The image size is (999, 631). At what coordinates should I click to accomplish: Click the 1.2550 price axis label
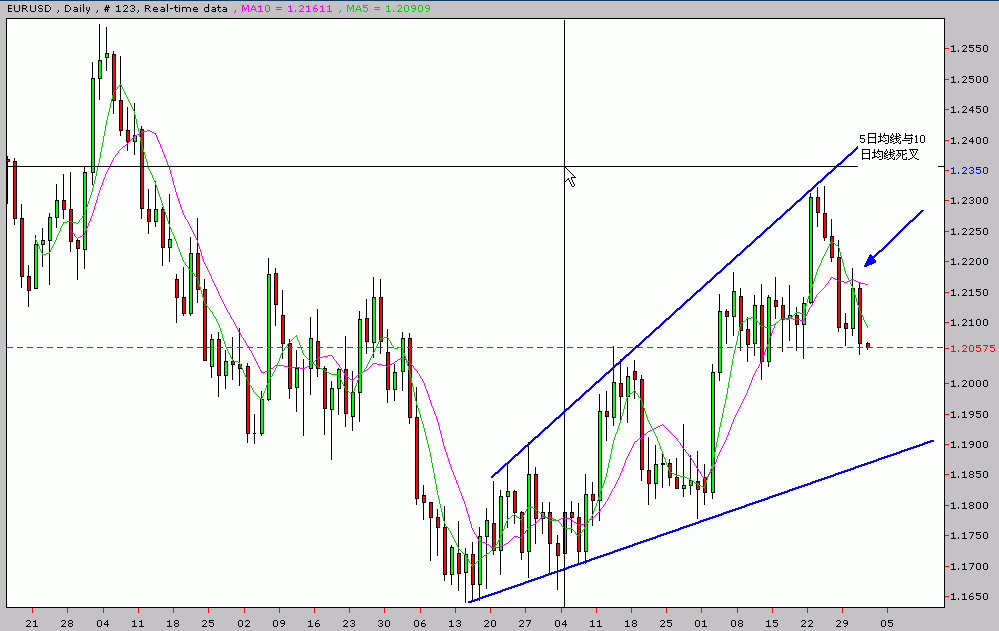coord(969,49)
